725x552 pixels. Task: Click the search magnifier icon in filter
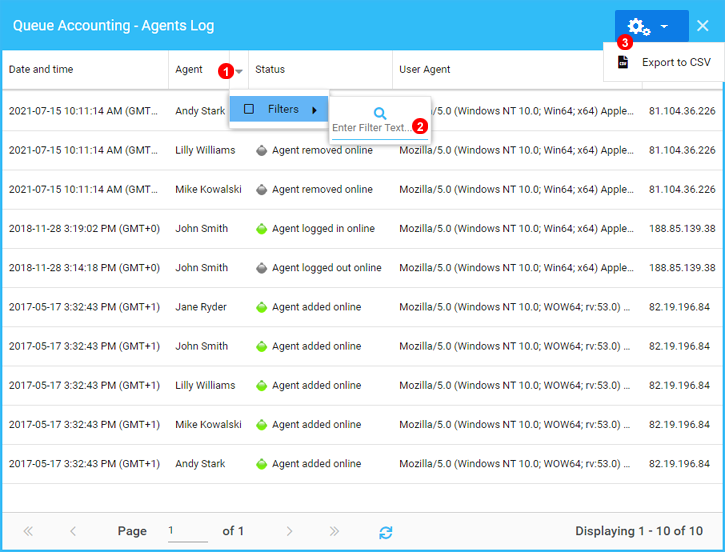(x=380, y=114)
